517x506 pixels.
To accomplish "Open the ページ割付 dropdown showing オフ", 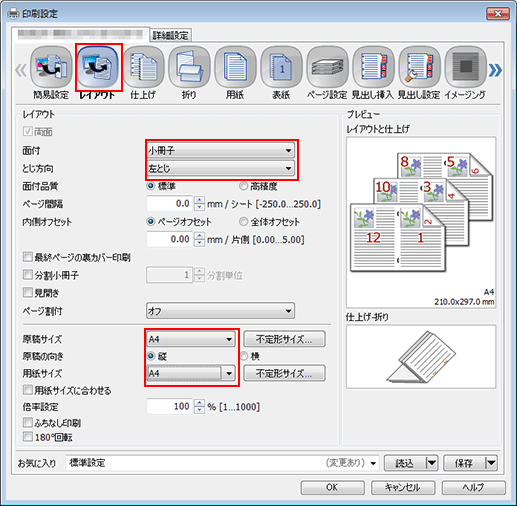I will click(220, 311).
